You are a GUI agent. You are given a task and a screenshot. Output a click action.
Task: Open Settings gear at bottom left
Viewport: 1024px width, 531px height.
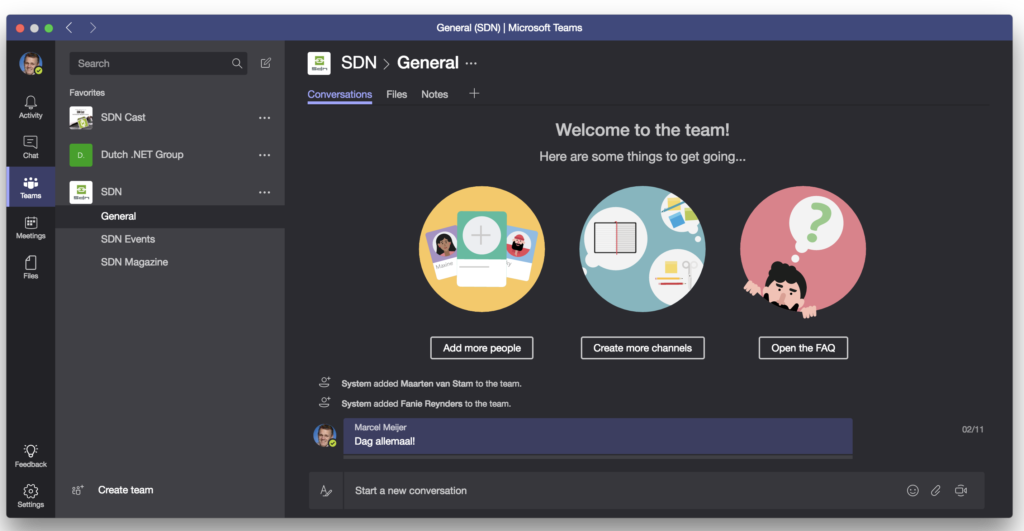(x=31, y=495)
